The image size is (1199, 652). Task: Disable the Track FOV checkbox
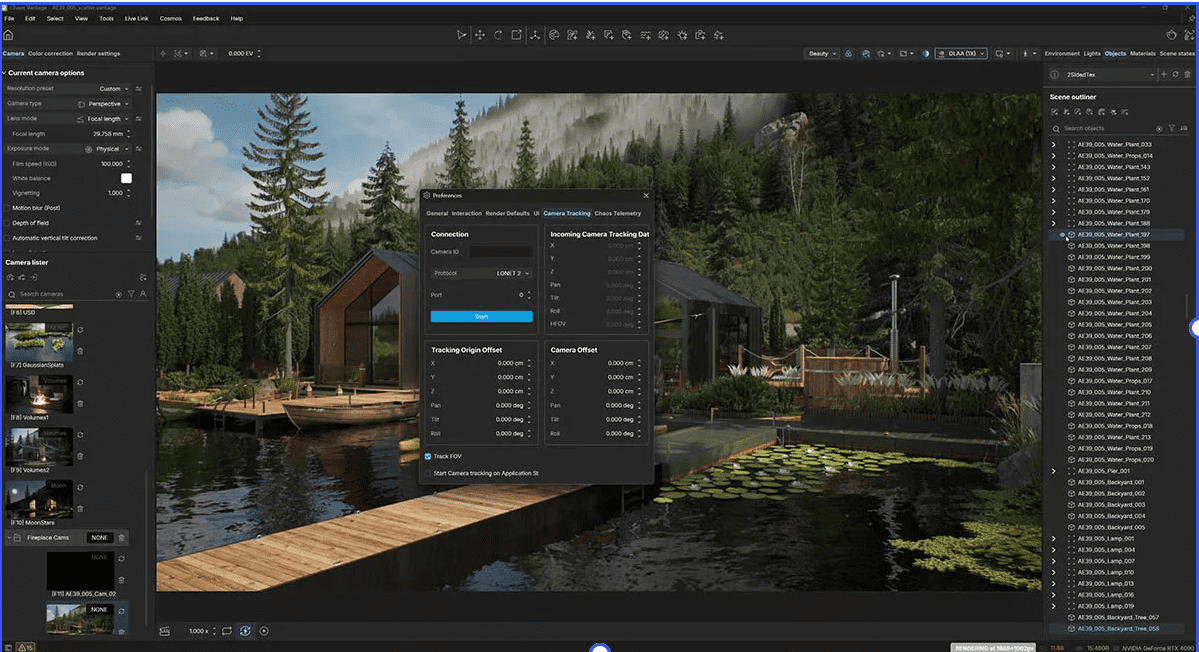click(429, 456)
